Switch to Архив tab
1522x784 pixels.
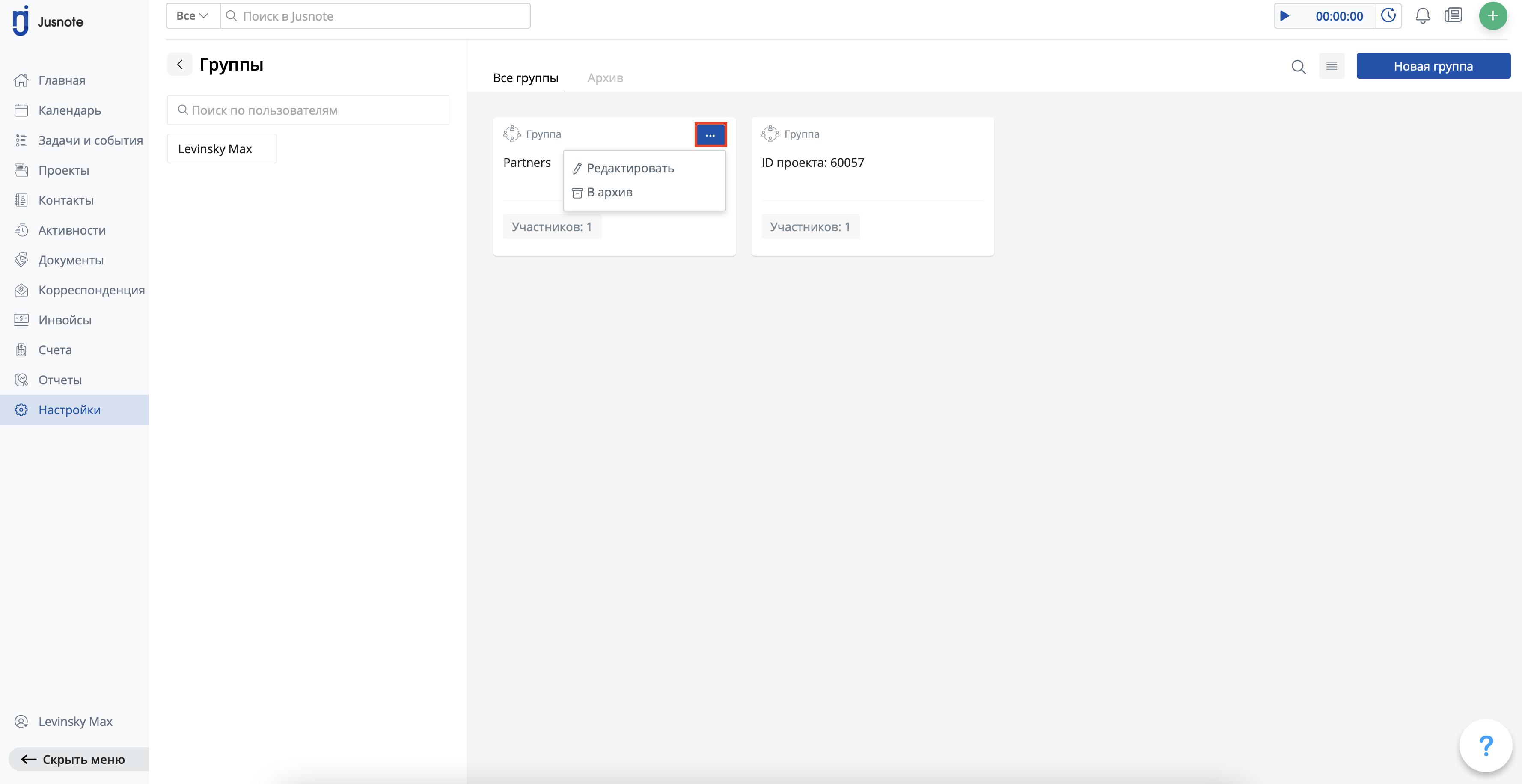point(605,78)
